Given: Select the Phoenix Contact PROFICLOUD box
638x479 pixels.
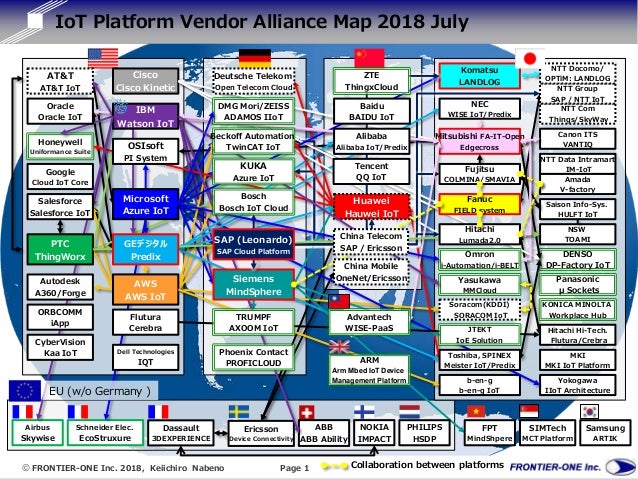Looking at the screenshot, I should (253, 357).
